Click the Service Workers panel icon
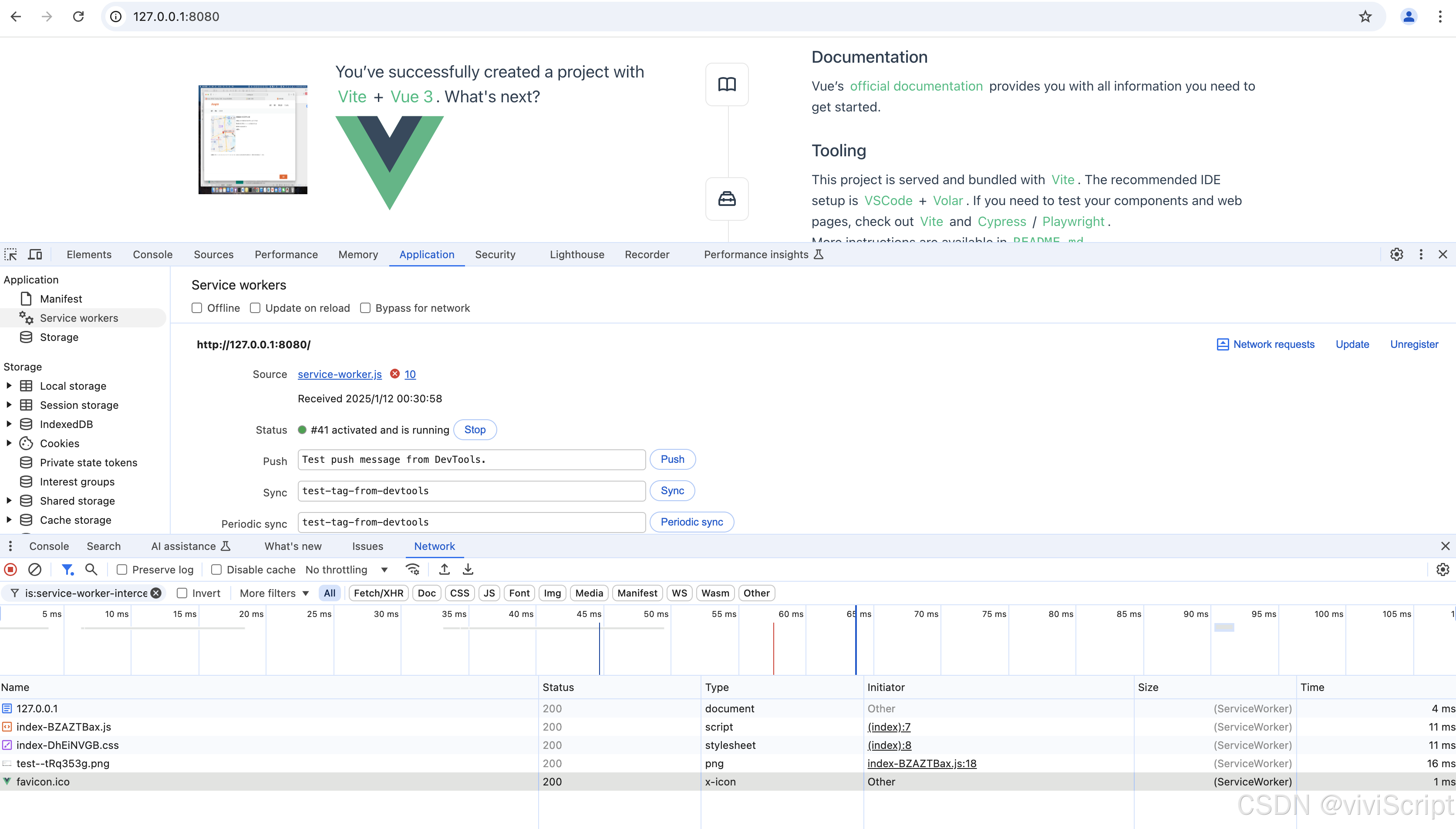Screen dimensions: 1456x829 (x=27, y=318)
